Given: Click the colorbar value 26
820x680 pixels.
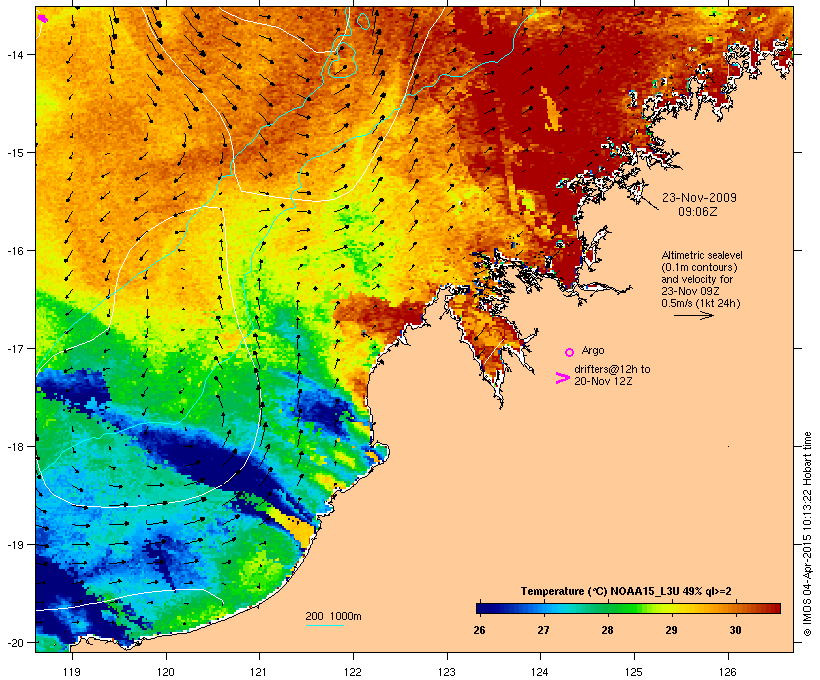Looking at the screenshot, I should 479,630.
